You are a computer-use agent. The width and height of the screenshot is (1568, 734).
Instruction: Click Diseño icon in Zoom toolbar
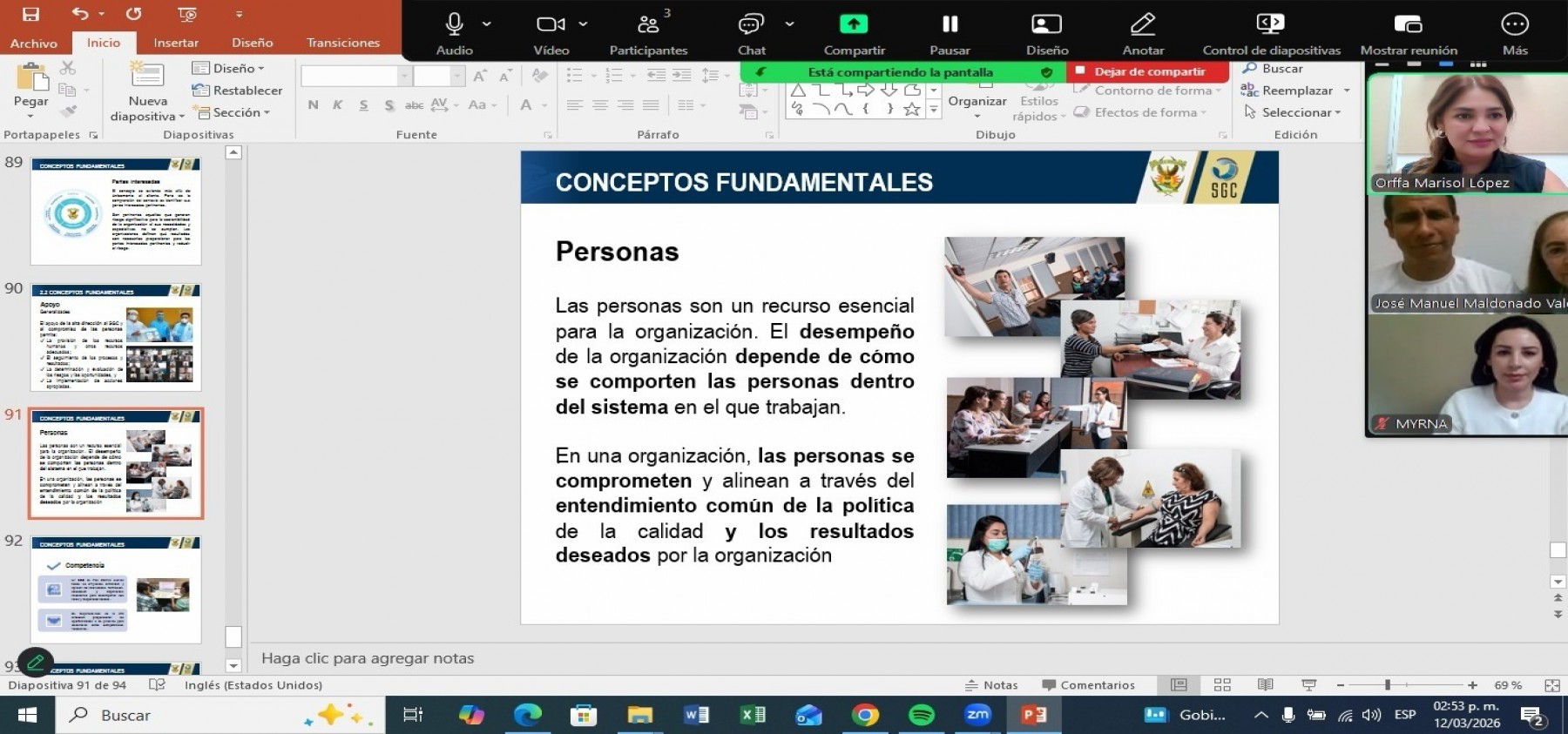click(x=1046, y=24)
